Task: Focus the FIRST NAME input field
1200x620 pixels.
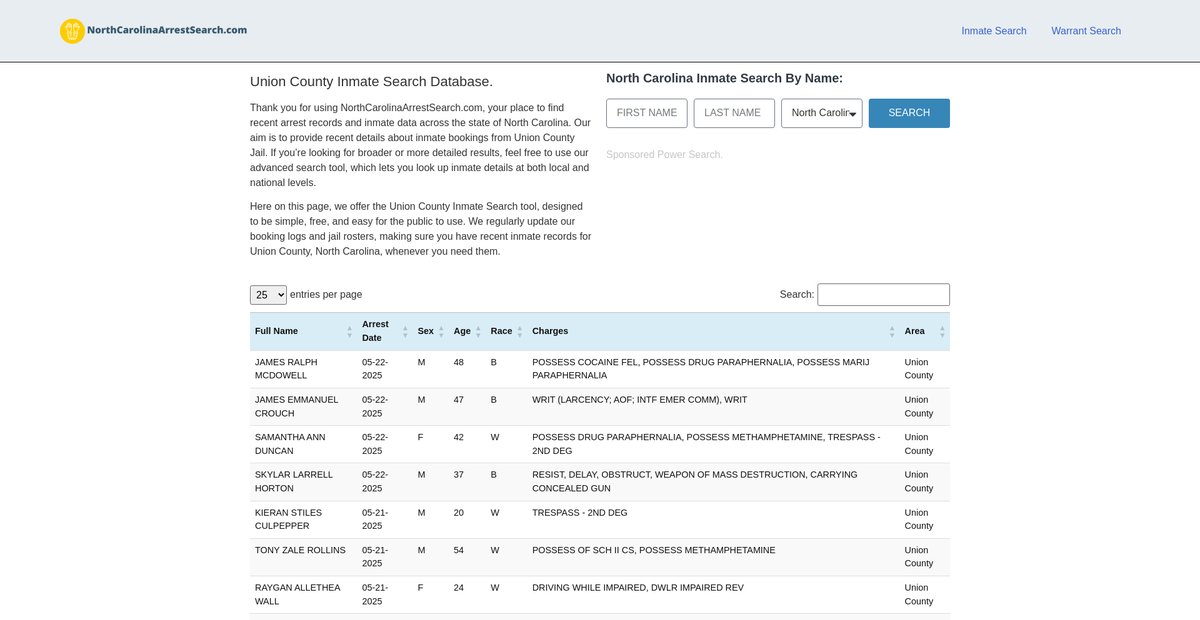Action: [647, 113]
